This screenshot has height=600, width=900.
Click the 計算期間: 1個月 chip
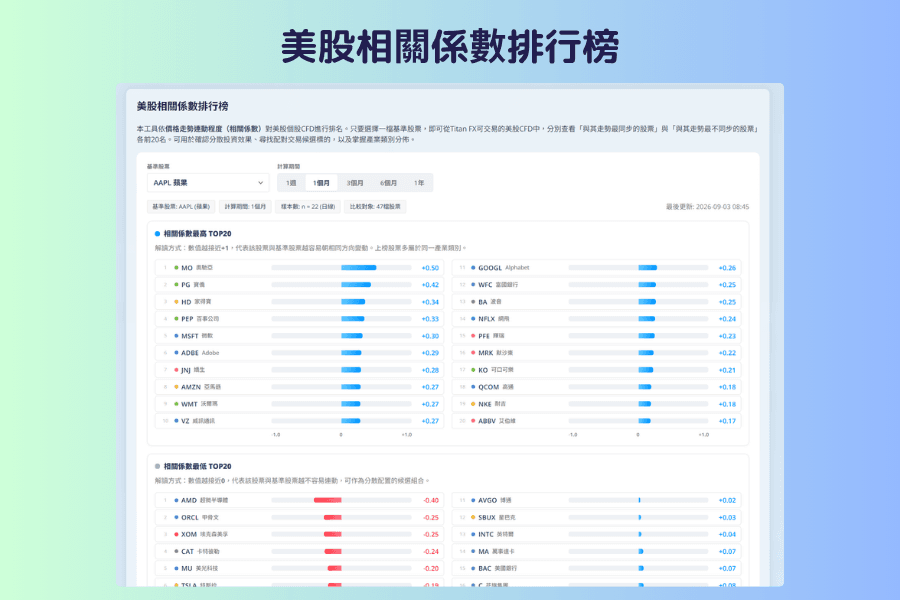point(245,207)
